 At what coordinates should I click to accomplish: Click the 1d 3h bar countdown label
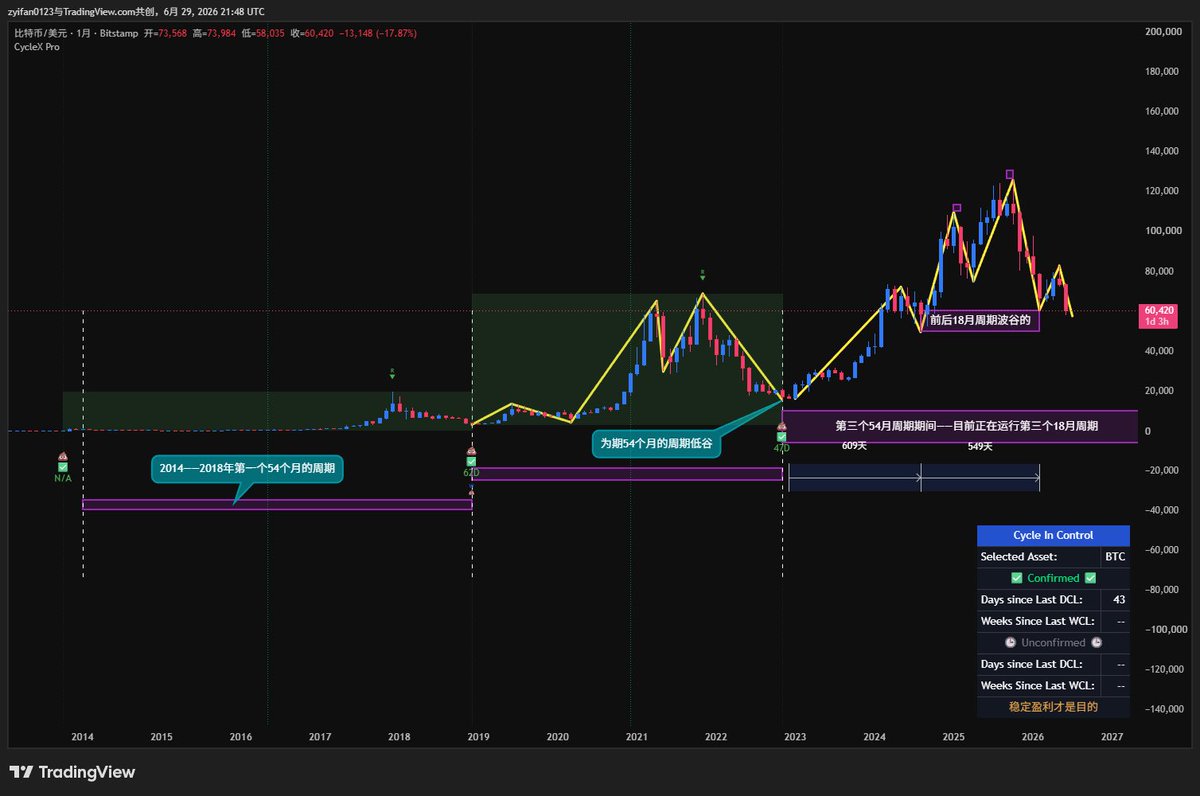[1157, 321]
